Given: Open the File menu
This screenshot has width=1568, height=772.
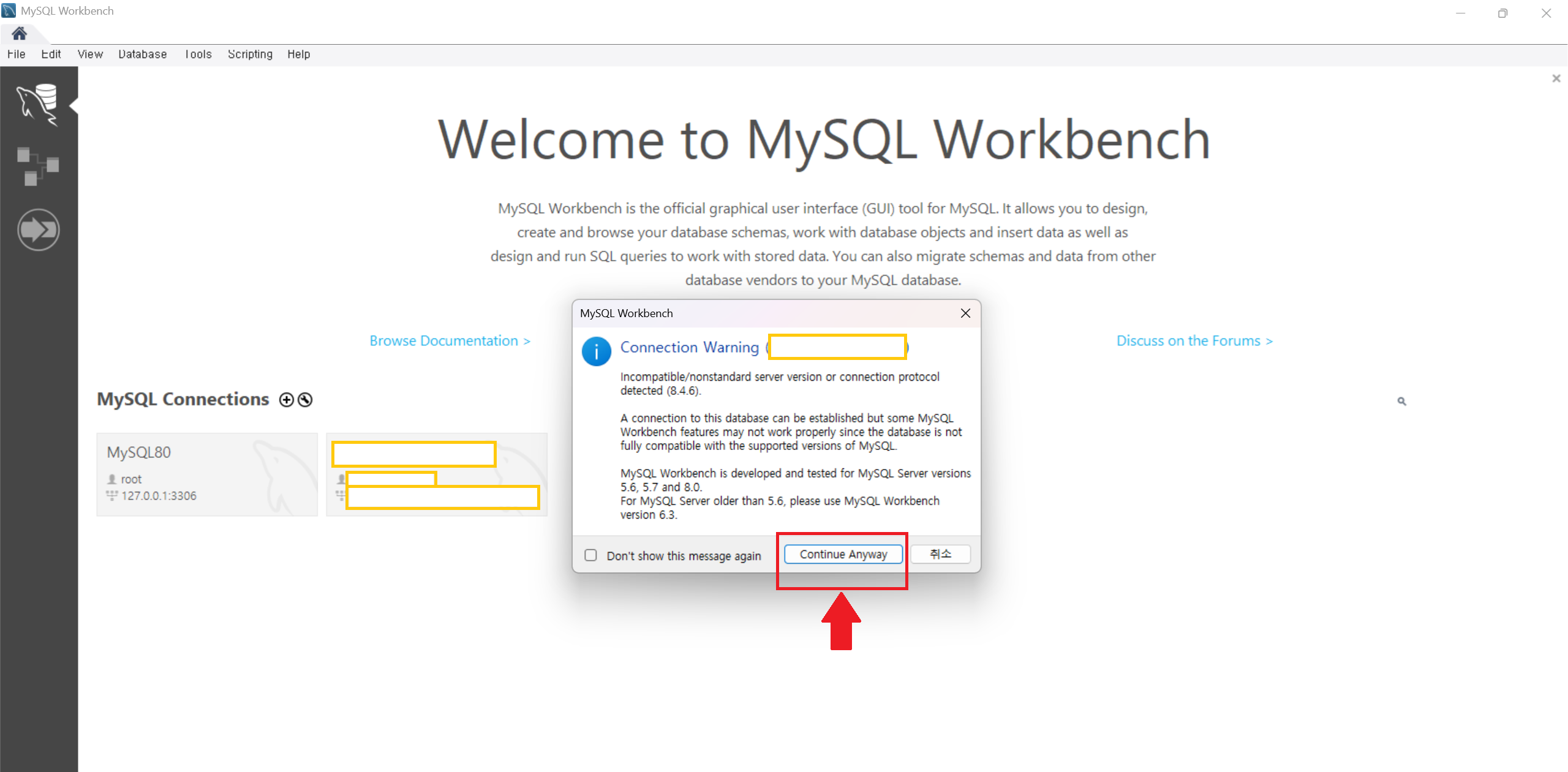Looking at the screenshot, I should [x=17, y=54].
